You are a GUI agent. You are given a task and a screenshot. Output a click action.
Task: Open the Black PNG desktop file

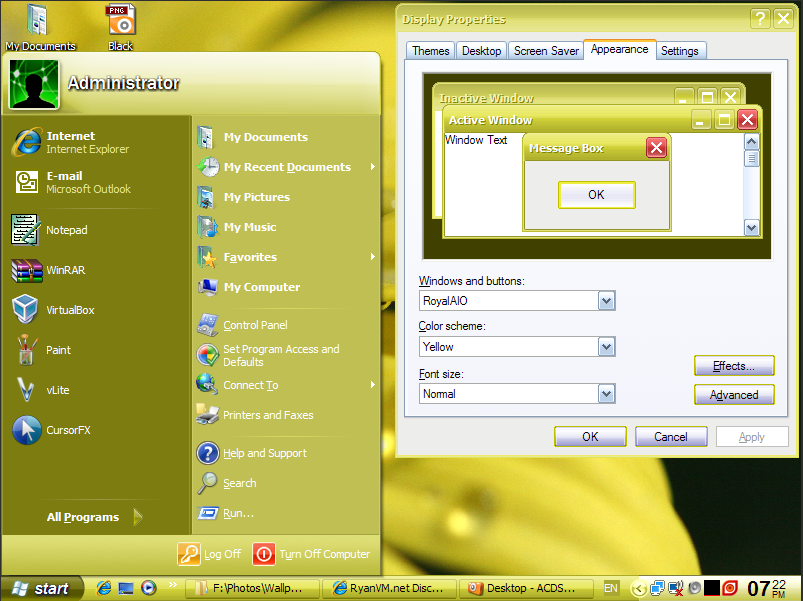point(121,27)
